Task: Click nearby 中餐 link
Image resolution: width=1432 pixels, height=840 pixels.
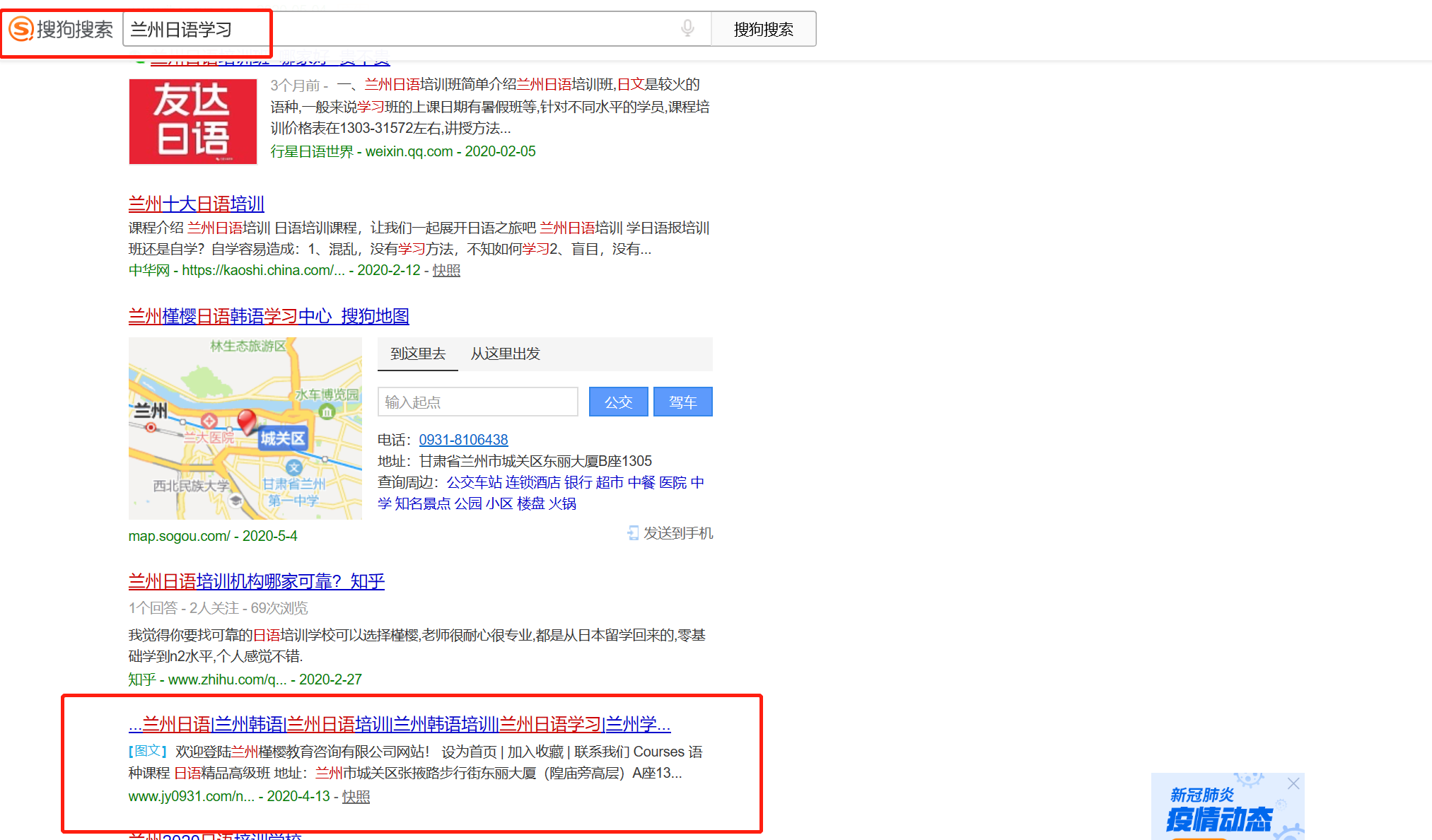Action: pyautogui.click(x=641, y=482)
